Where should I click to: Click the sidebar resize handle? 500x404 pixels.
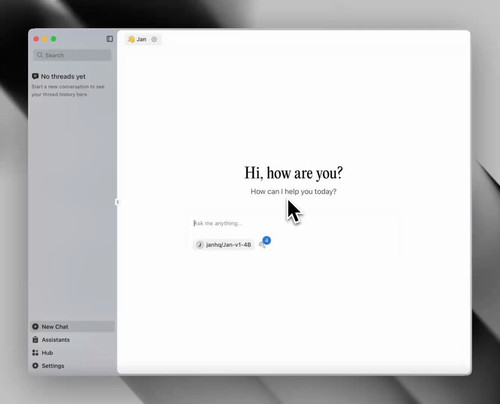[117, 202]
